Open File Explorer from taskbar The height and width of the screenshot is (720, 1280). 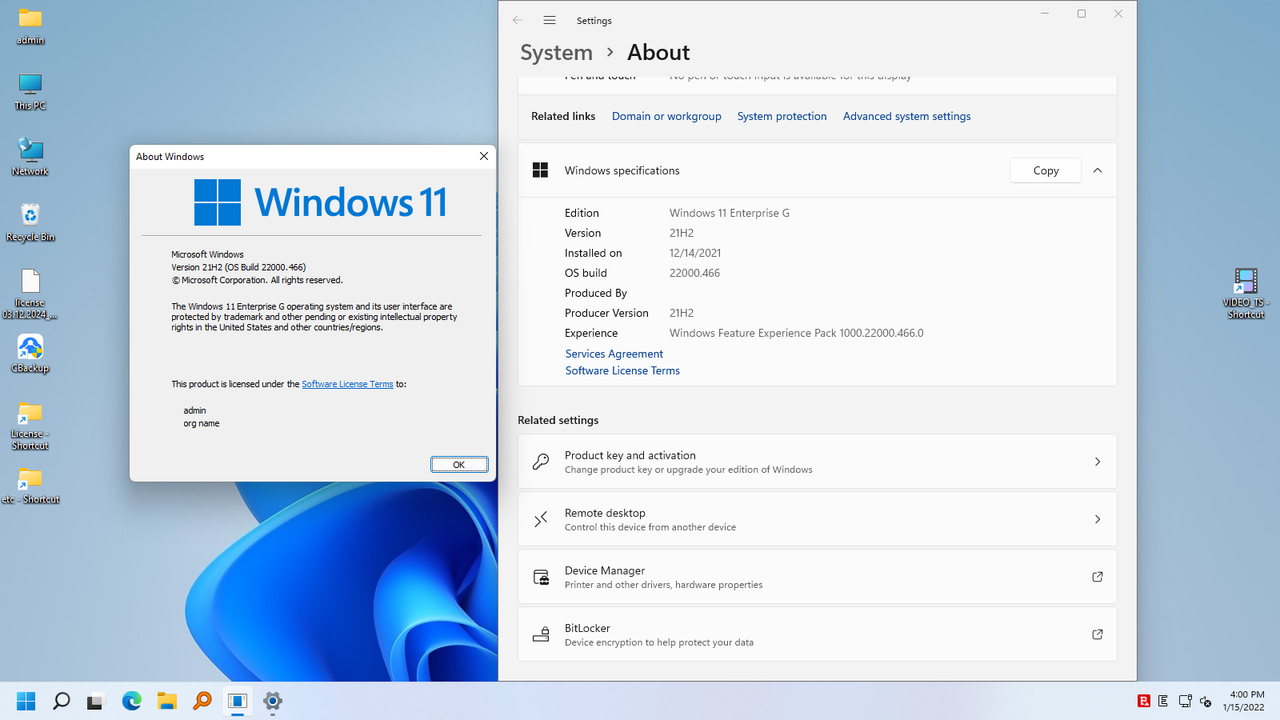(x=167, y=701)
